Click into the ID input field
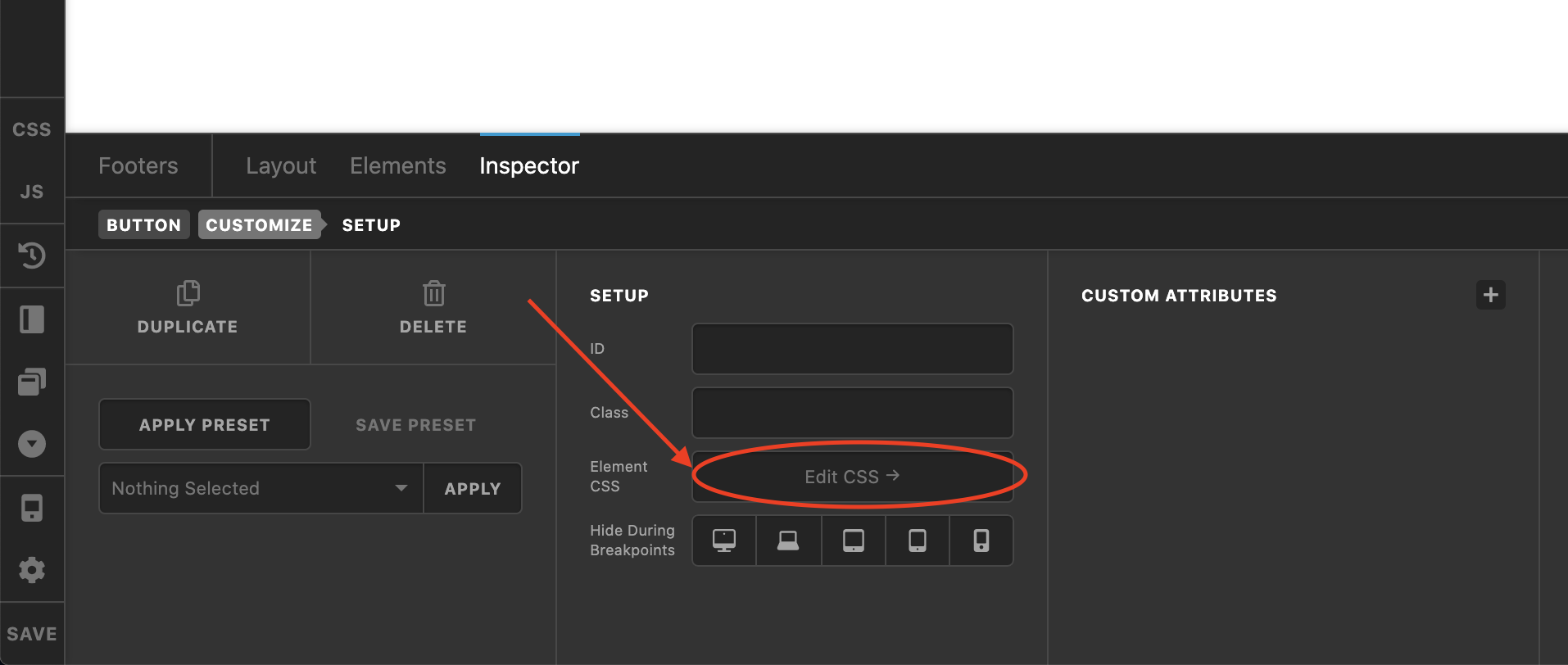This screenshot has width=1568, height=665. point(852,349)
